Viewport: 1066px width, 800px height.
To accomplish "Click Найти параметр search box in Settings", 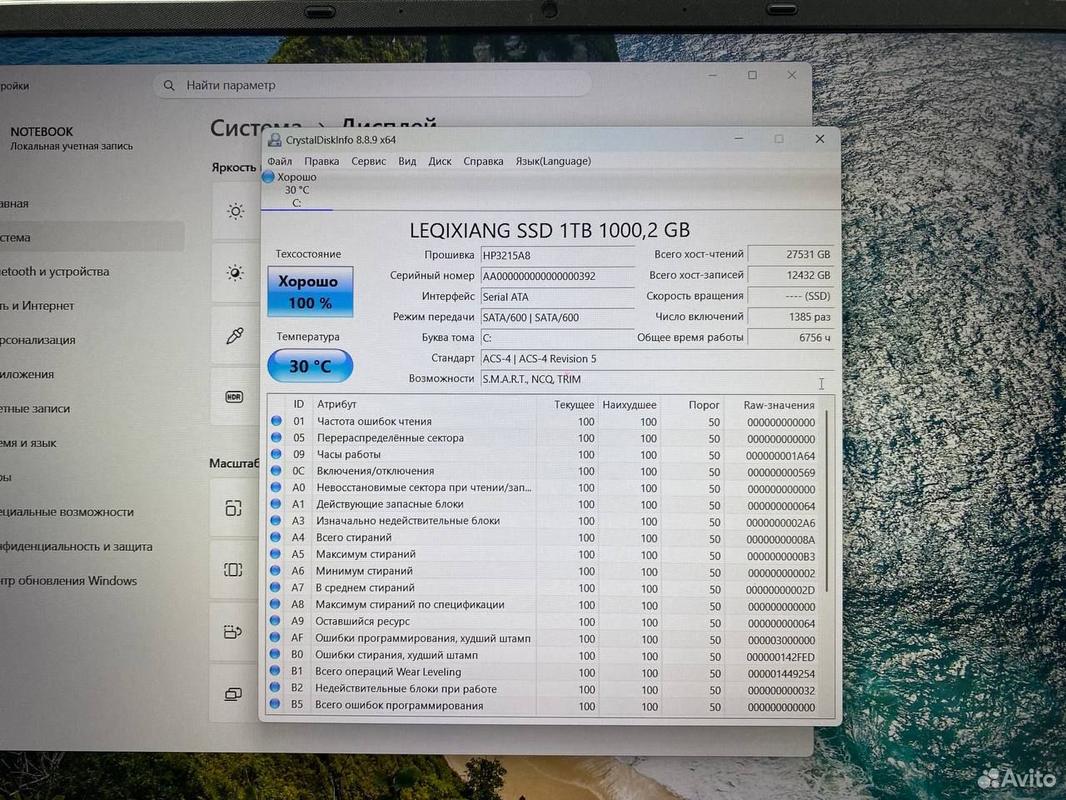I will (x=373, y=85).
